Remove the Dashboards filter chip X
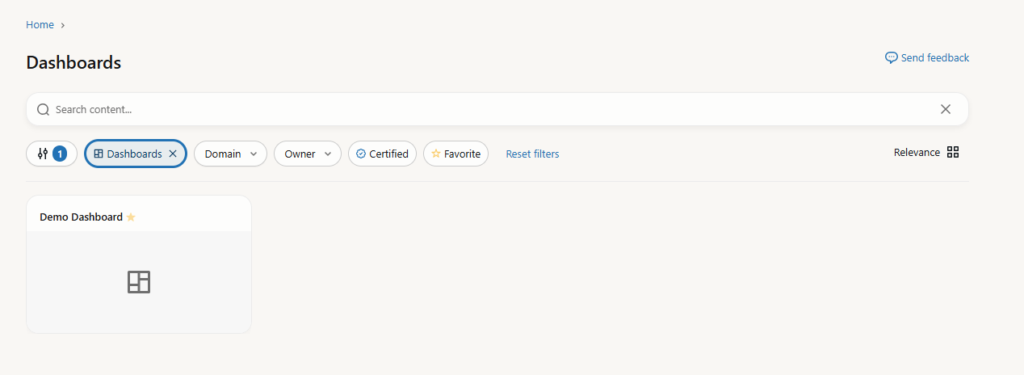 [x=172, y=154]
